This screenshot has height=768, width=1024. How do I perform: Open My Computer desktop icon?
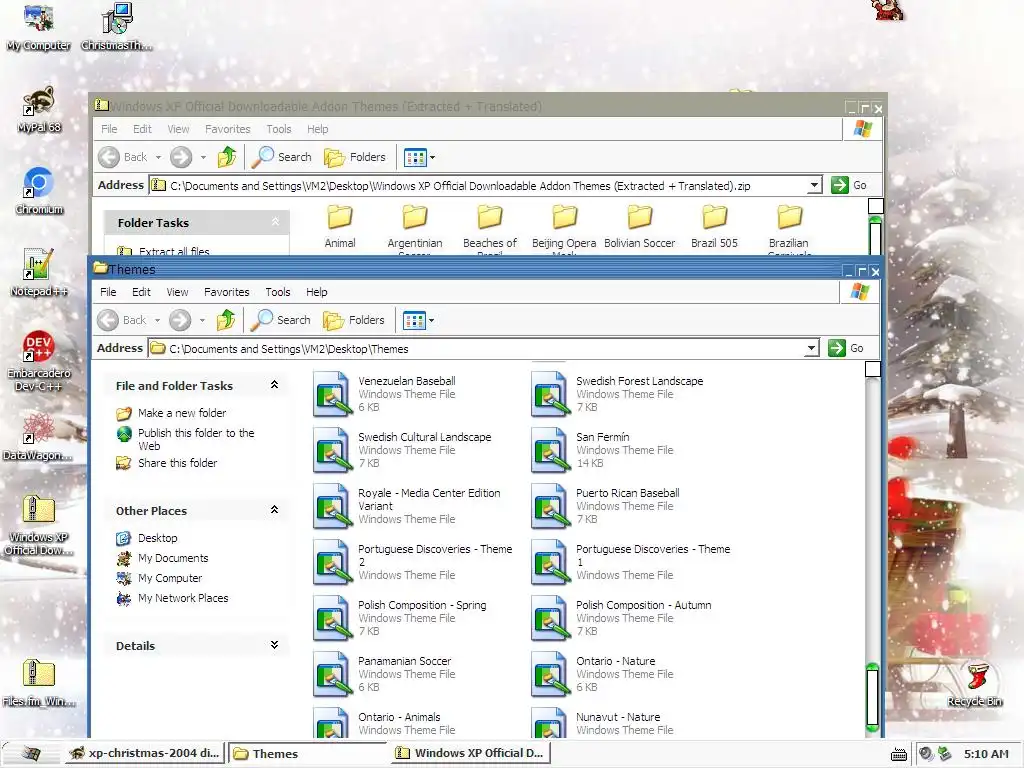point(38,26)
